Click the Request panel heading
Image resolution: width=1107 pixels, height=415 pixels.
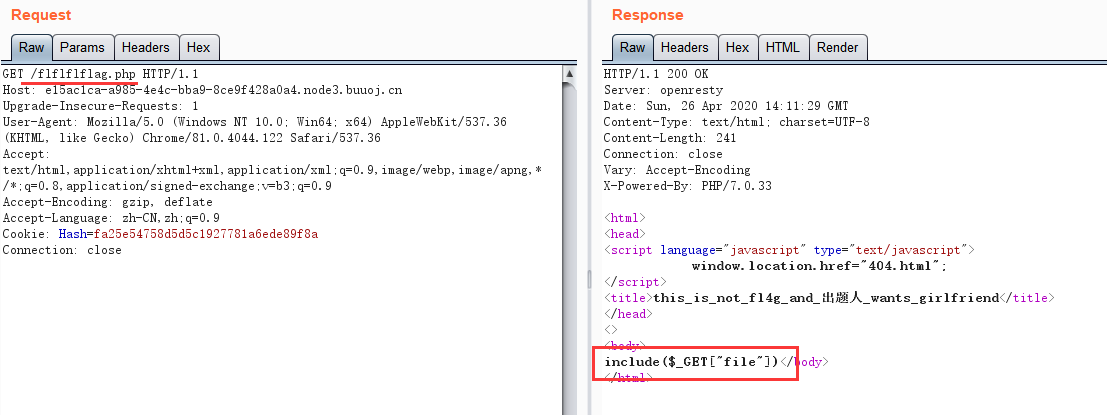(x=41, y=15)
